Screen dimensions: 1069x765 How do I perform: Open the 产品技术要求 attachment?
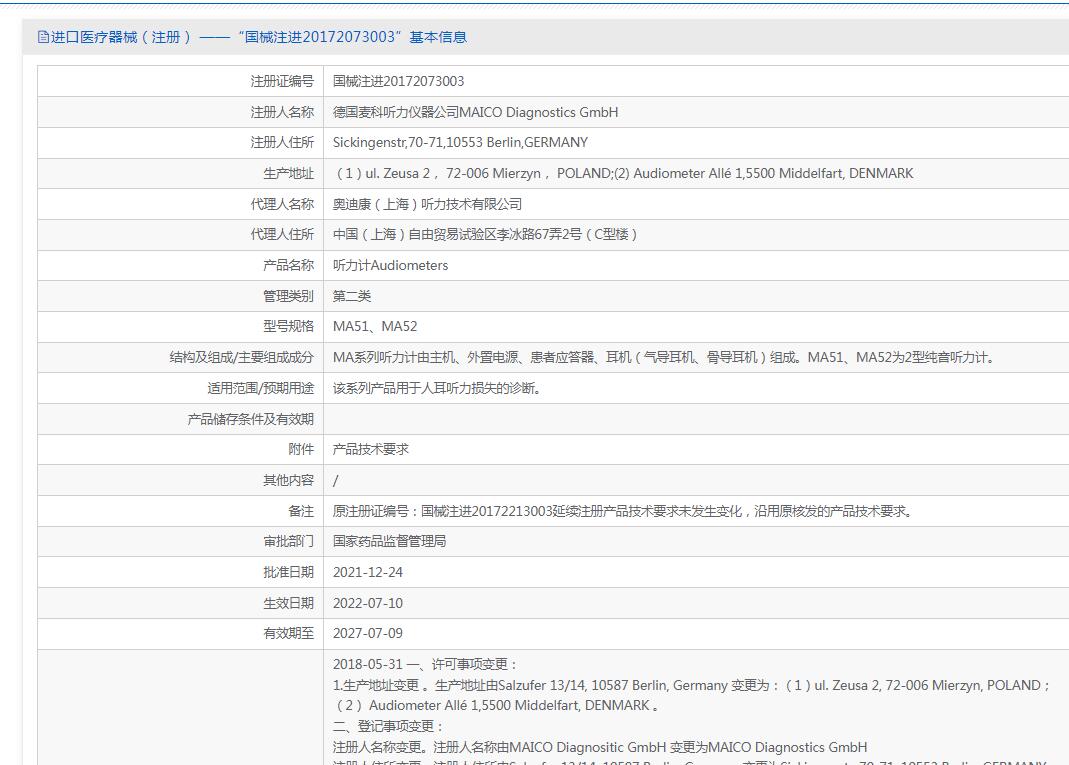(371, 449)
